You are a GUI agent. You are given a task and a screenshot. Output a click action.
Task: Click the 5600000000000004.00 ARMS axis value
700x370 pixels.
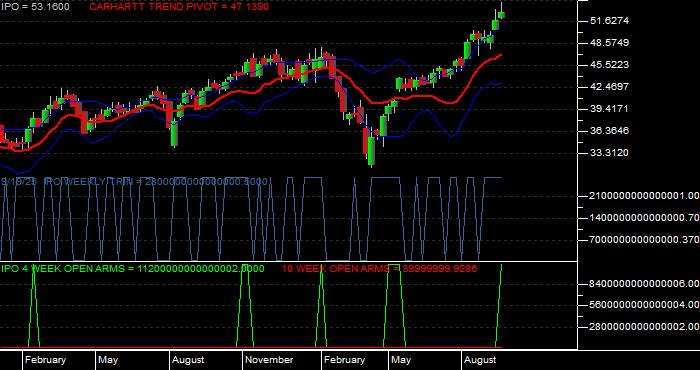coord(644,305)
